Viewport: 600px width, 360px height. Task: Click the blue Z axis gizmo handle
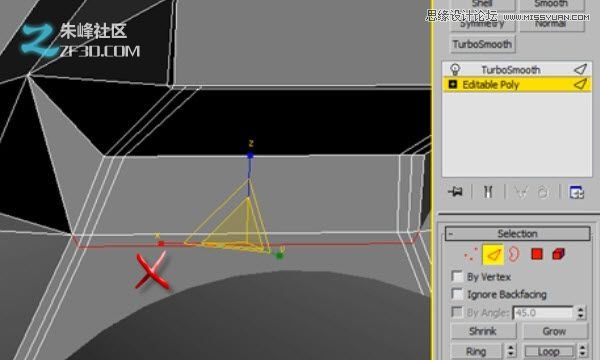[x=250, y=155]
